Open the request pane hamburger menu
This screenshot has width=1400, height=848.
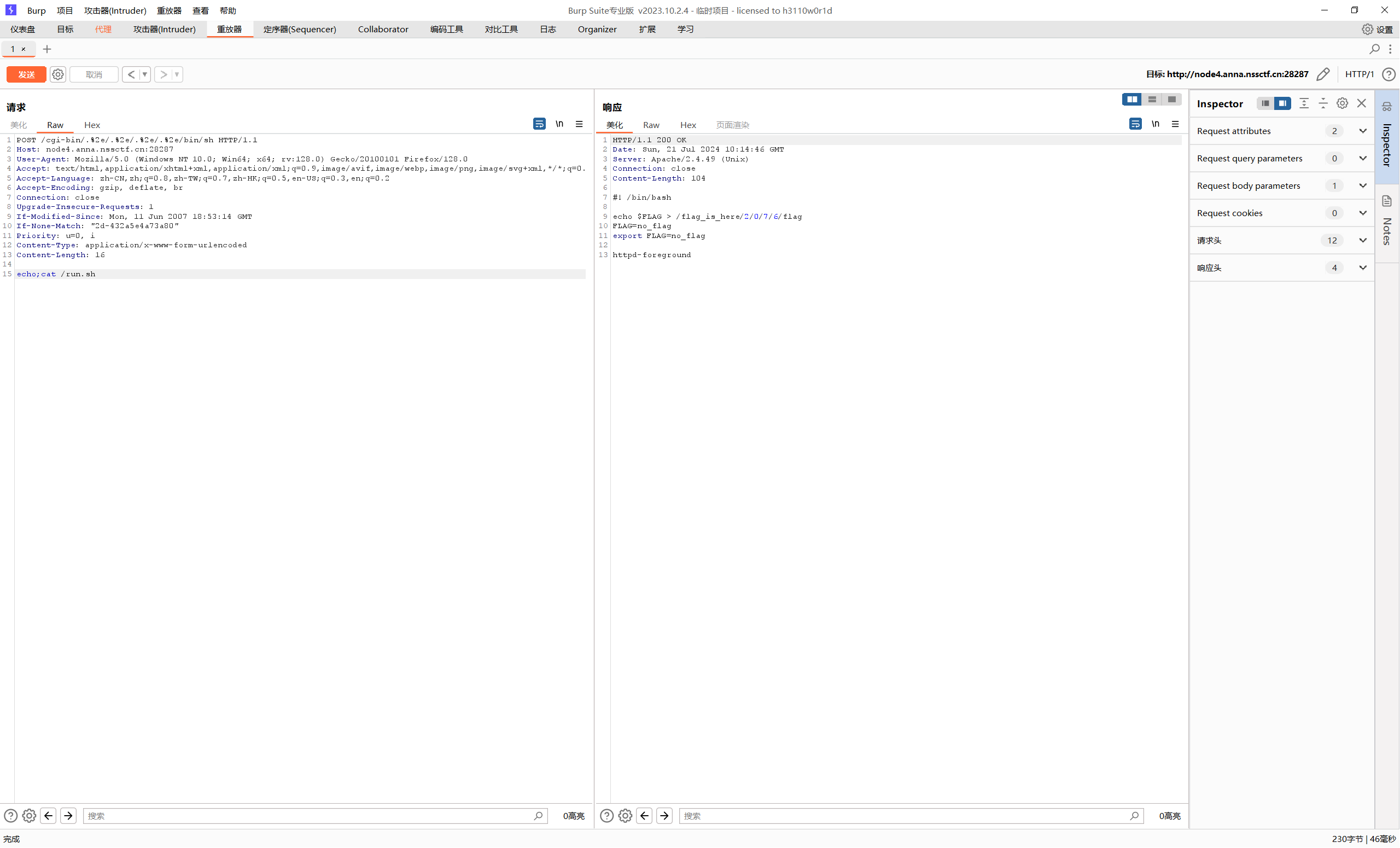coord(579,124)
